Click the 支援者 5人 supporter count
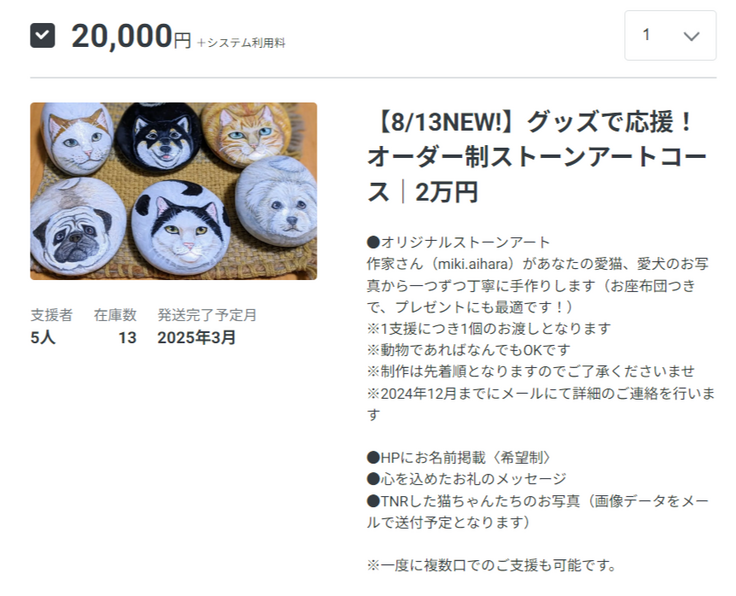 51,326
